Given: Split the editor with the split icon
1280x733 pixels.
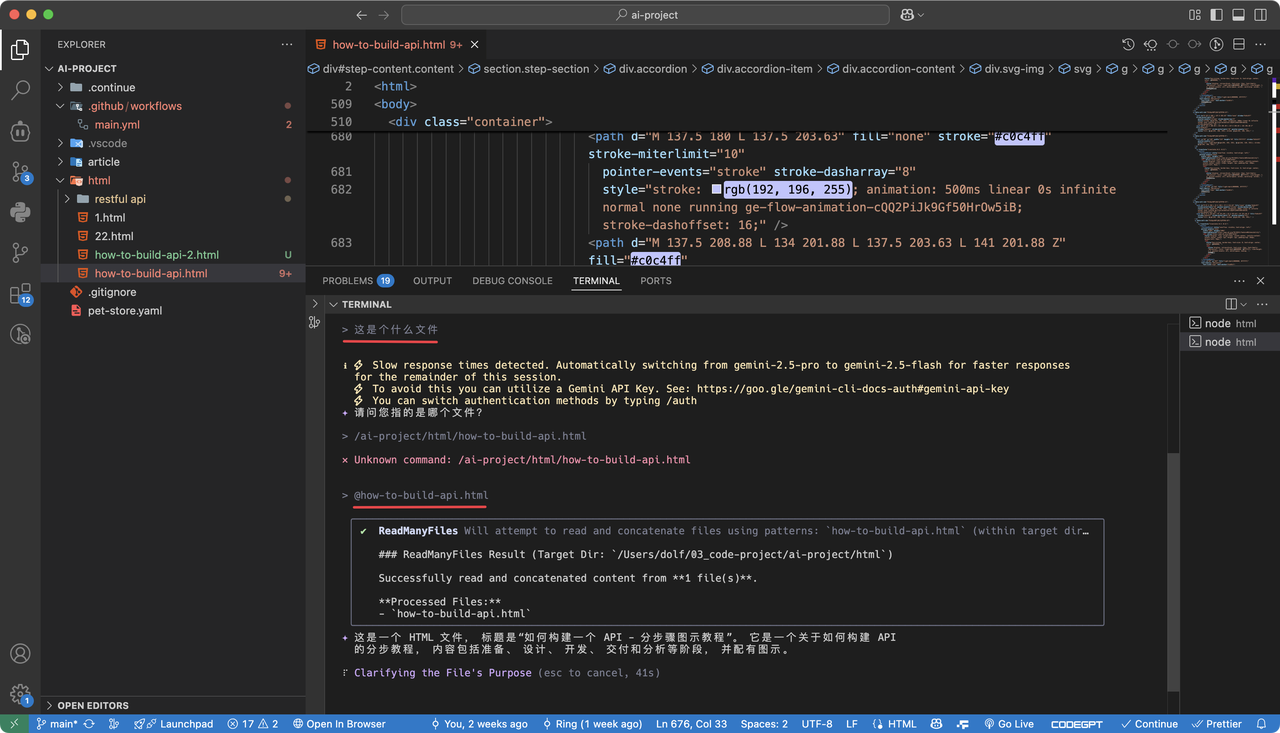Looking at the screenshot, I should click(x=1238, y=44).
